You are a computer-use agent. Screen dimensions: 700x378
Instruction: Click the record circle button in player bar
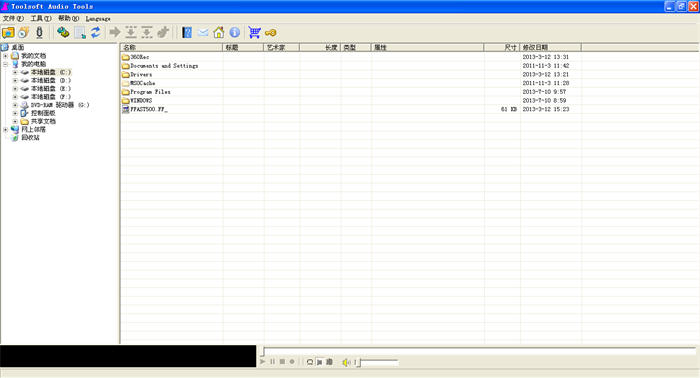pyautogui.click(x=292, y=361)
